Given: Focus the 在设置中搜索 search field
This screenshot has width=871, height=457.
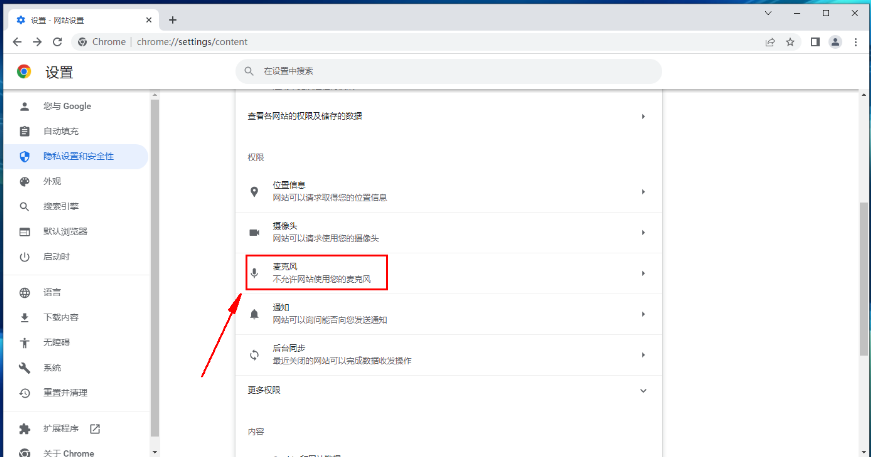Looking at the screenshot, I should (x=449, y=71).
